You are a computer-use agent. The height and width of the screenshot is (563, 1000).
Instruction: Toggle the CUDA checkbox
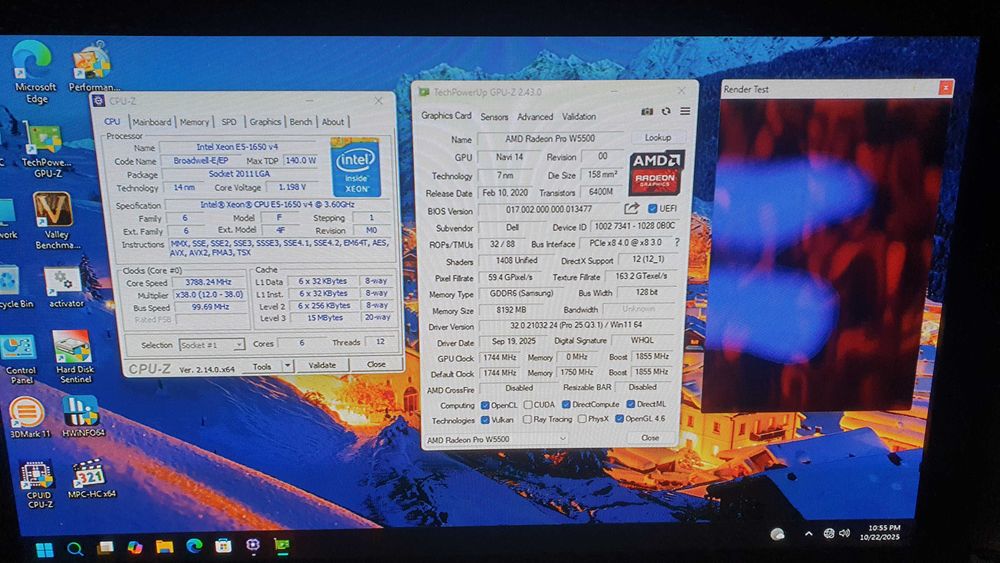pyautogui.click(x=528, y=405)
